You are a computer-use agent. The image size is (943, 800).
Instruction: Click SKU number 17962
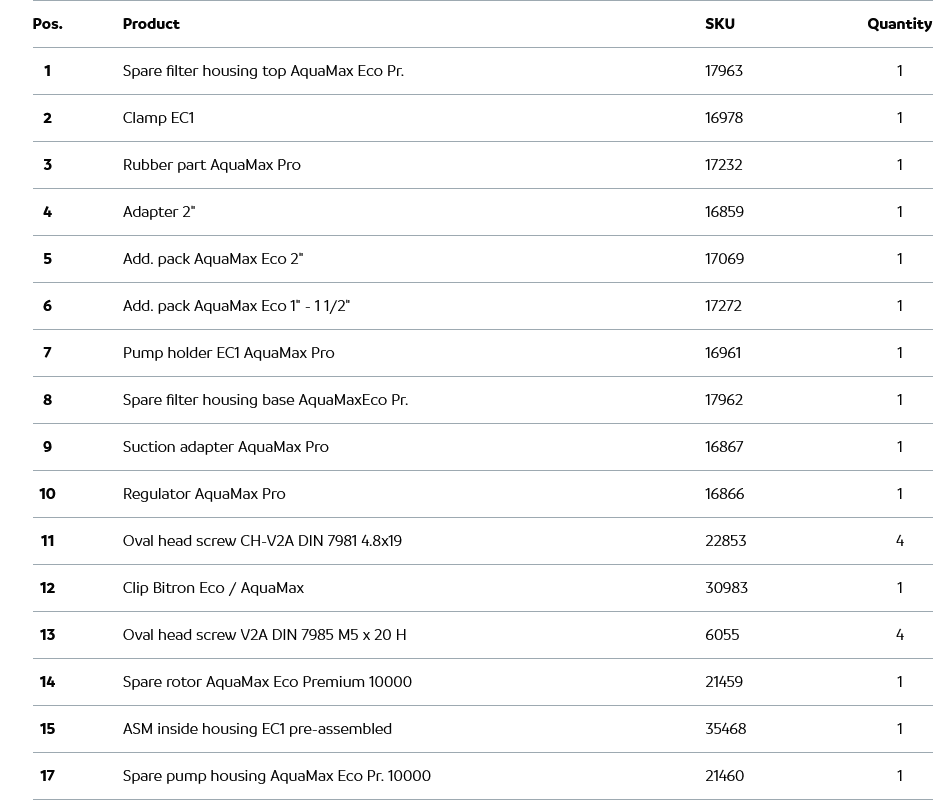point(724,400)
